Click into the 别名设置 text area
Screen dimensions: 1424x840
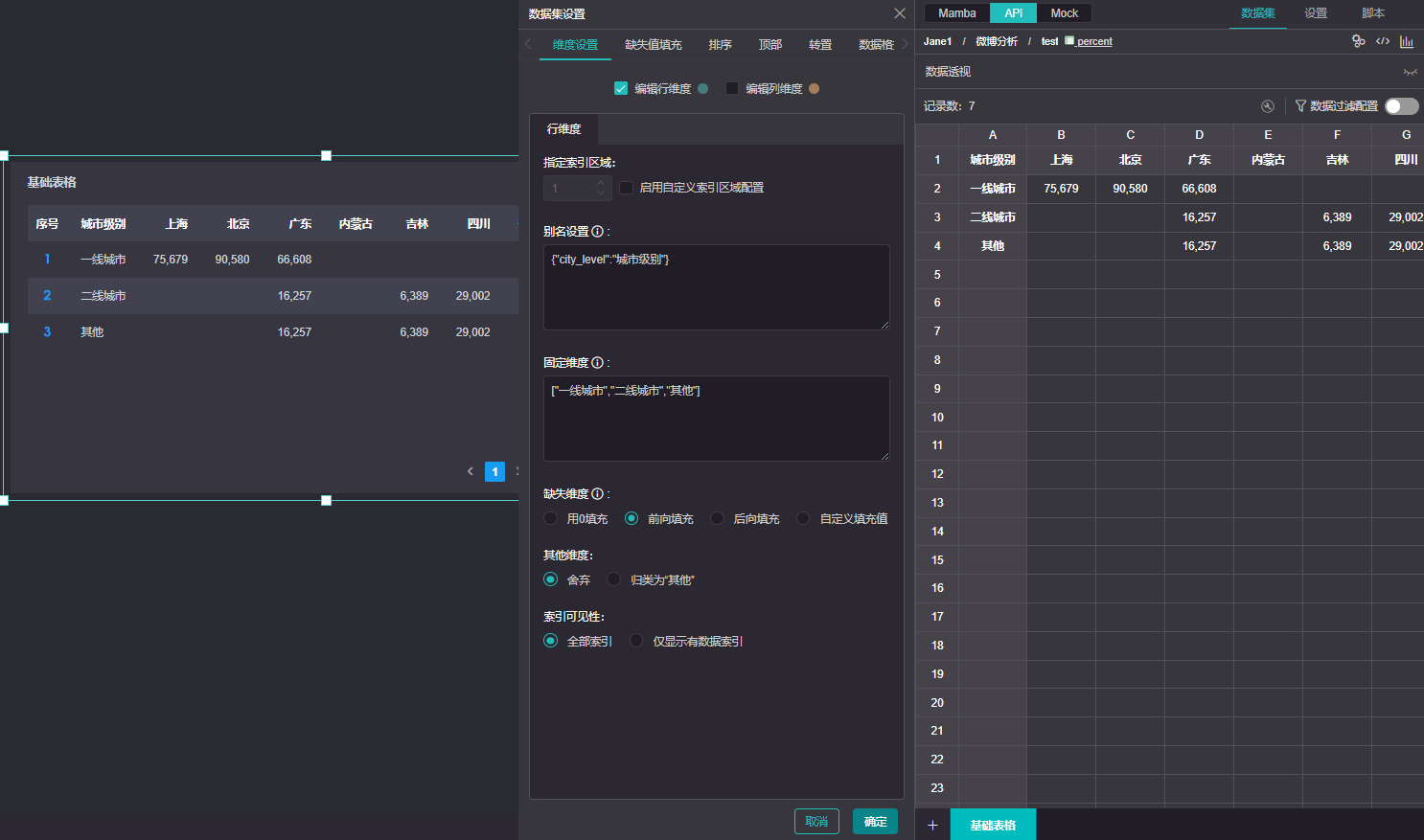click(x=717, y=287)
